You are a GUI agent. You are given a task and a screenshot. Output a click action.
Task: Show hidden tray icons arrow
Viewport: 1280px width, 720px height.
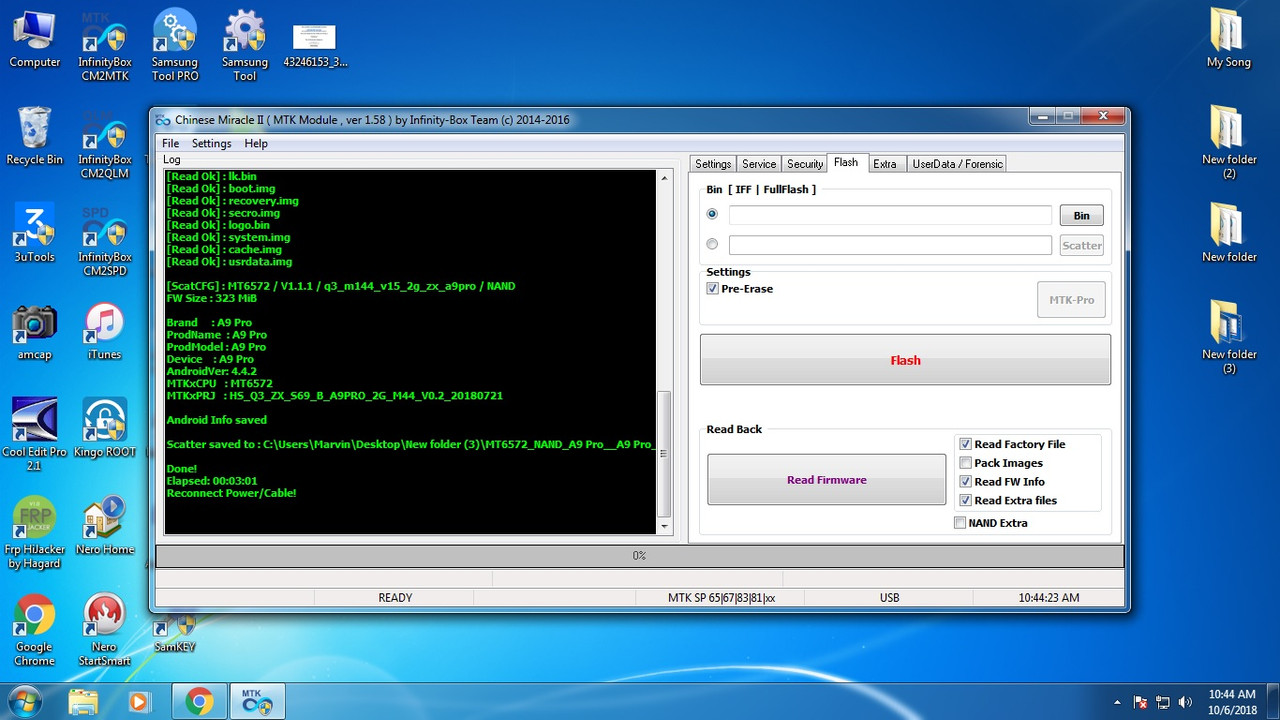click(x=1118, y=702)
